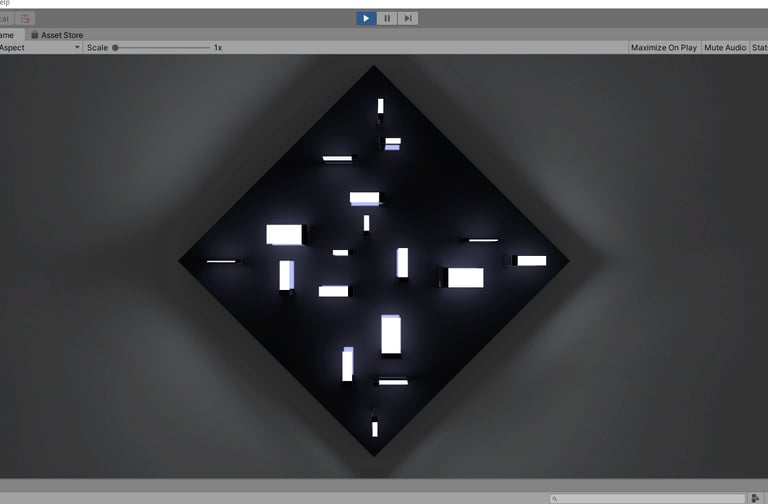Toggle Mute Audio
The image size is (768, 504).
725,48
